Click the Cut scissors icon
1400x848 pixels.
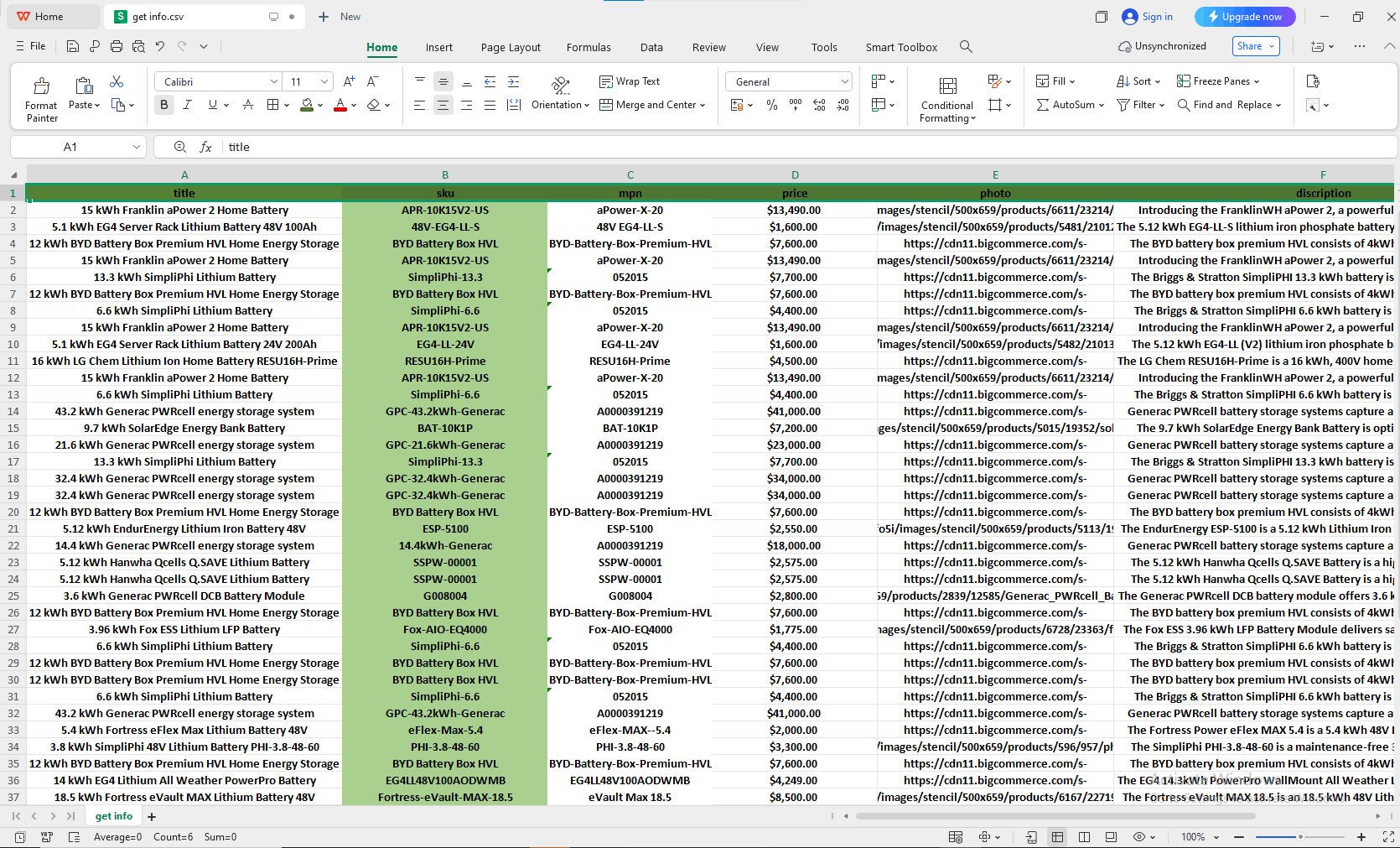click(117, 81)
